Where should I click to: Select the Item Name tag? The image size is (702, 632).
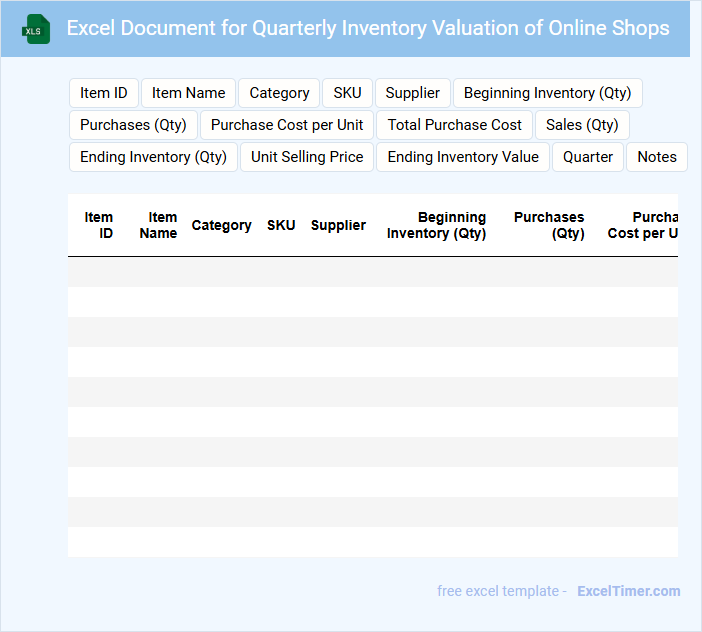pyautogui.click(x=188, y=93)
